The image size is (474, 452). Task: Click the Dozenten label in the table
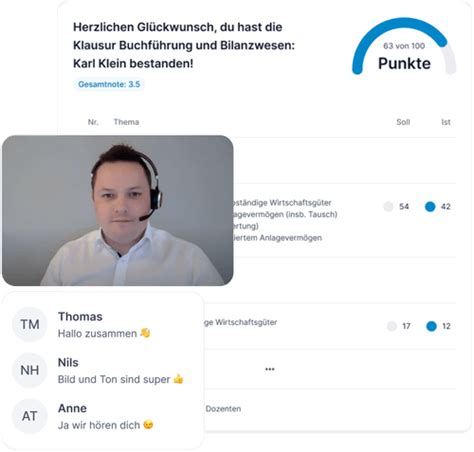[223, 409]
